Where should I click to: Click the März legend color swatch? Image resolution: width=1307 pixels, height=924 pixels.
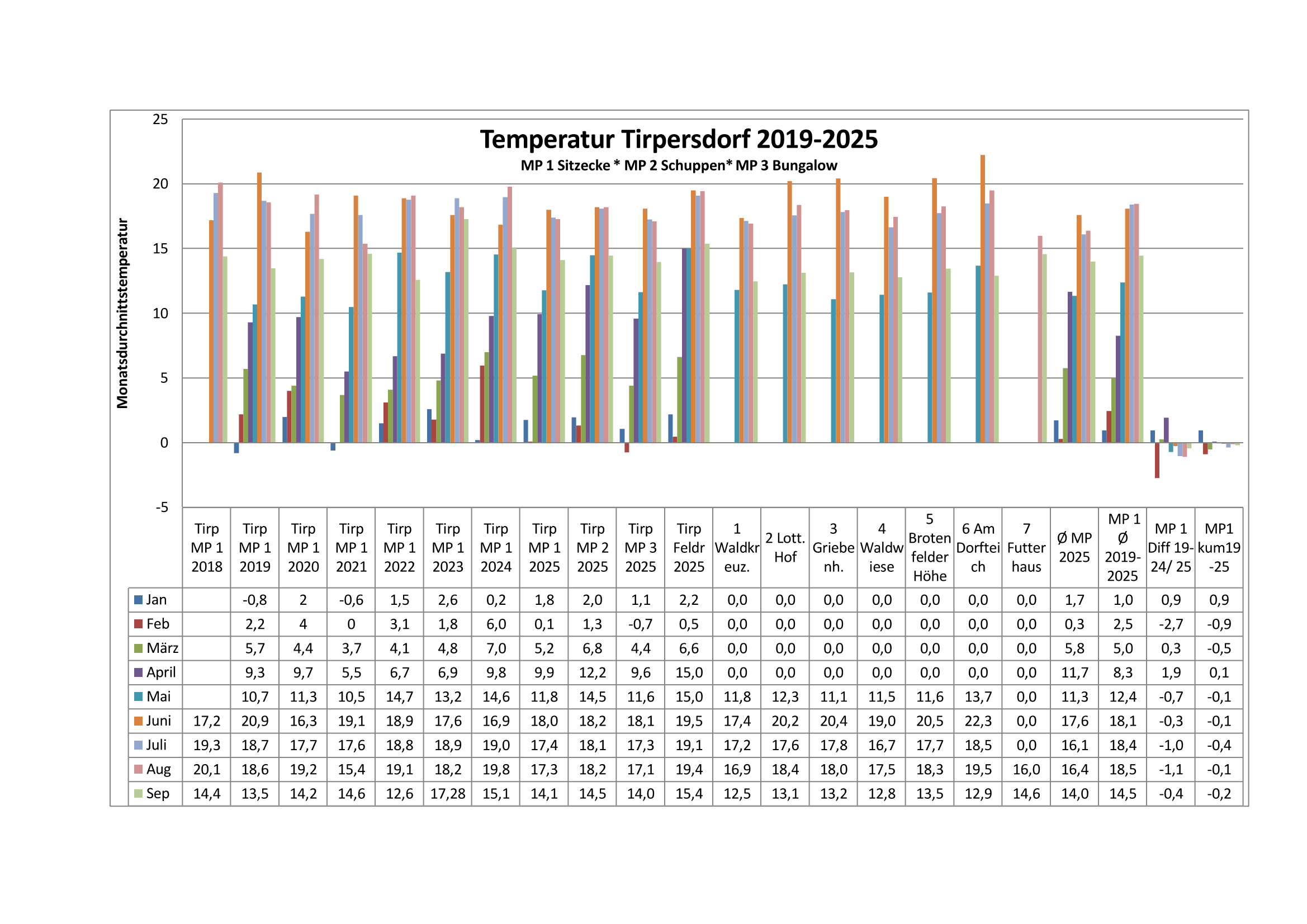pos(138,648)
